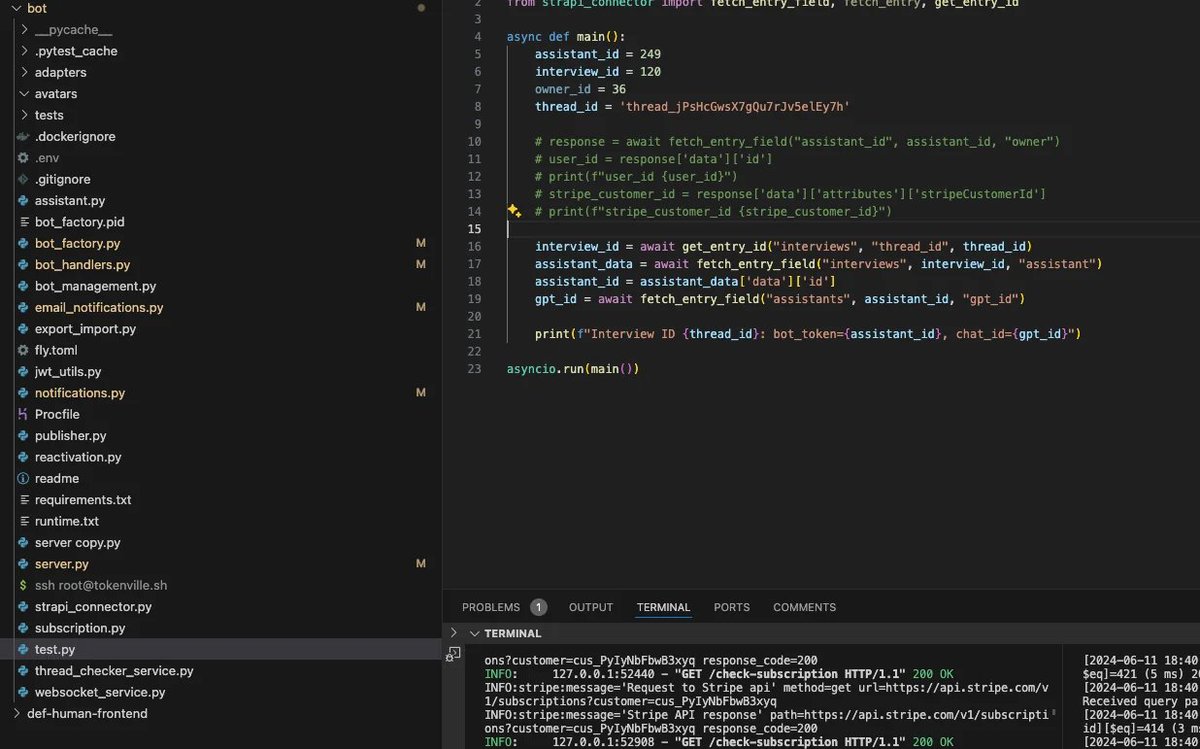
Task: Switch to the OUTPUT tab
Action: click(x=591, y=607)
